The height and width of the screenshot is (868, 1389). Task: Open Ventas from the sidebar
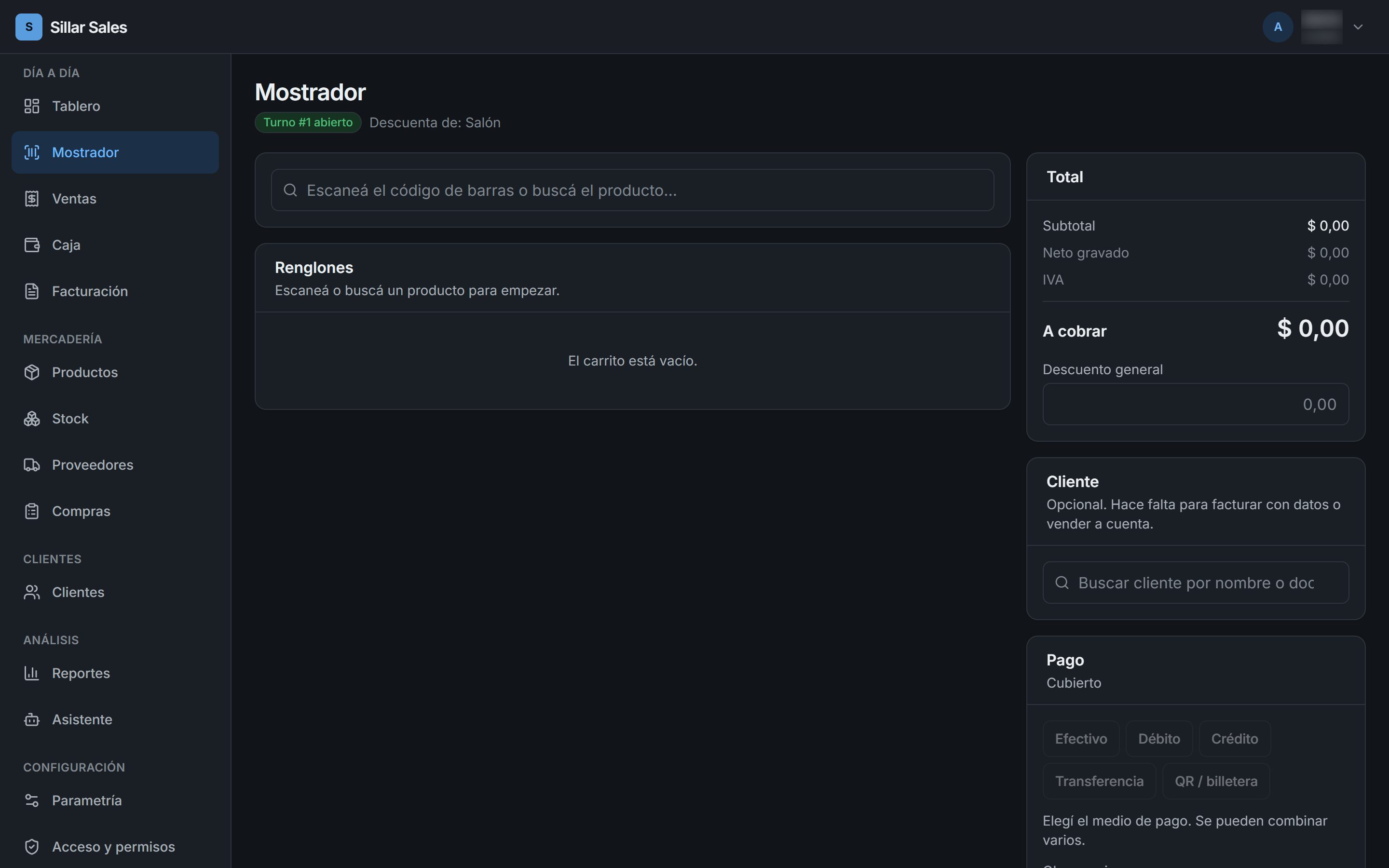click(x=115, y=199)
